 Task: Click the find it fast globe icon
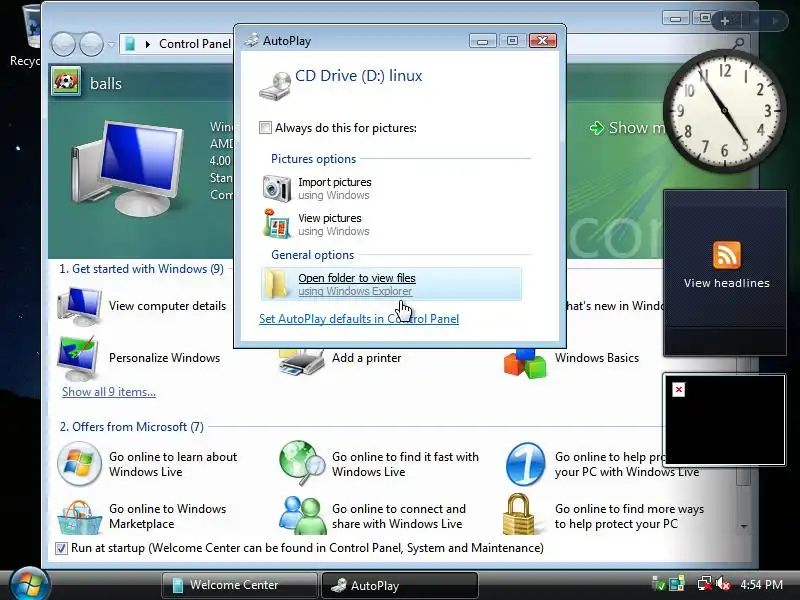point(302,463)
